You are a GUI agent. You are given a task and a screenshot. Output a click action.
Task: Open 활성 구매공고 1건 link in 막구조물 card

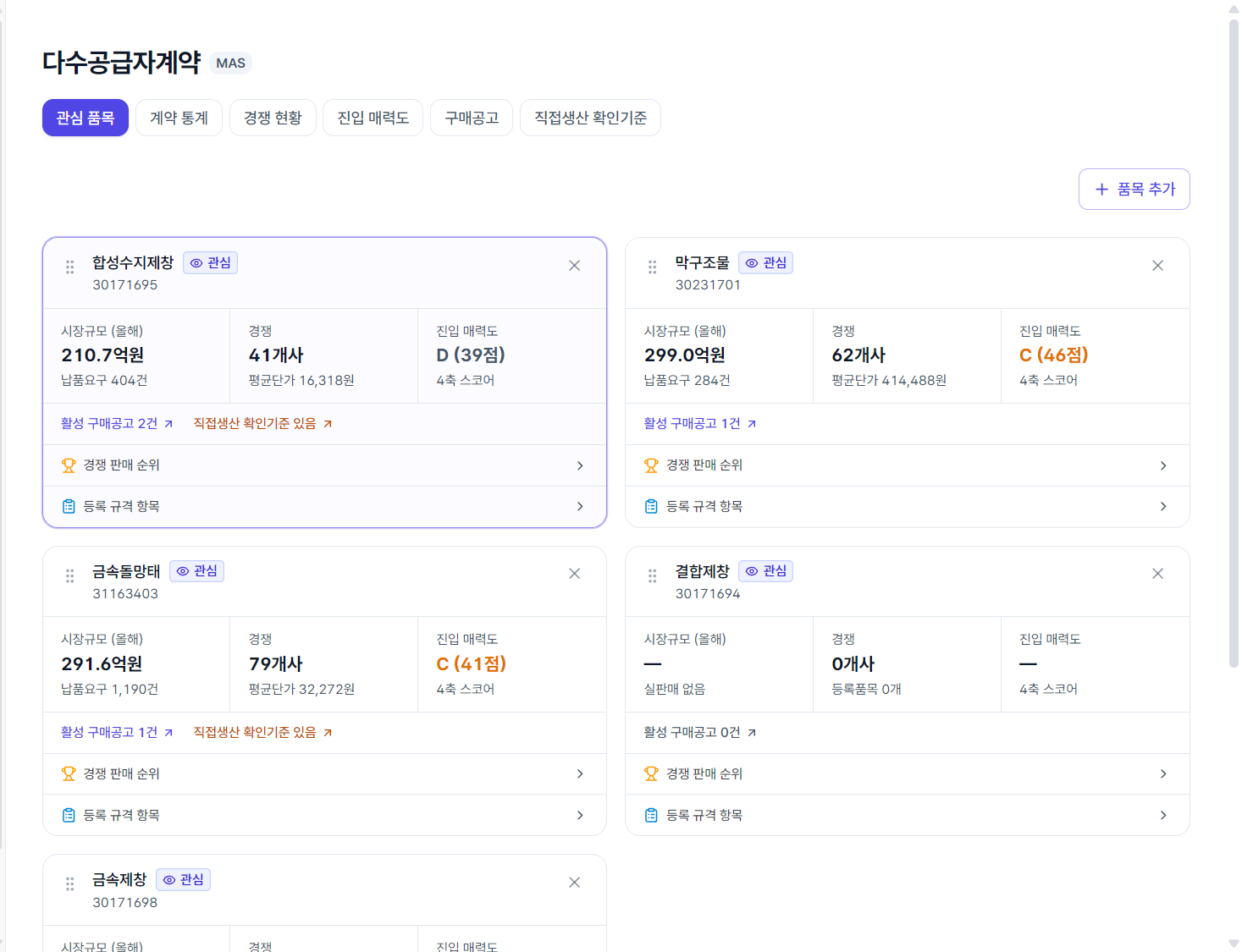point(699,423)
